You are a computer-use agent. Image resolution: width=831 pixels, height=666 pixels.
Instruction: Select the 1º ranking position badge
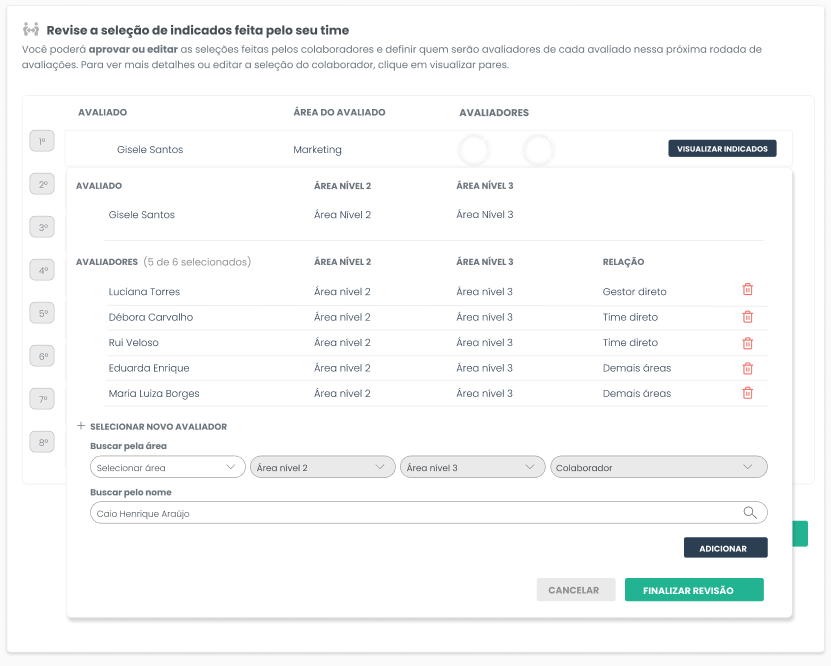click(x=42, y=142)
